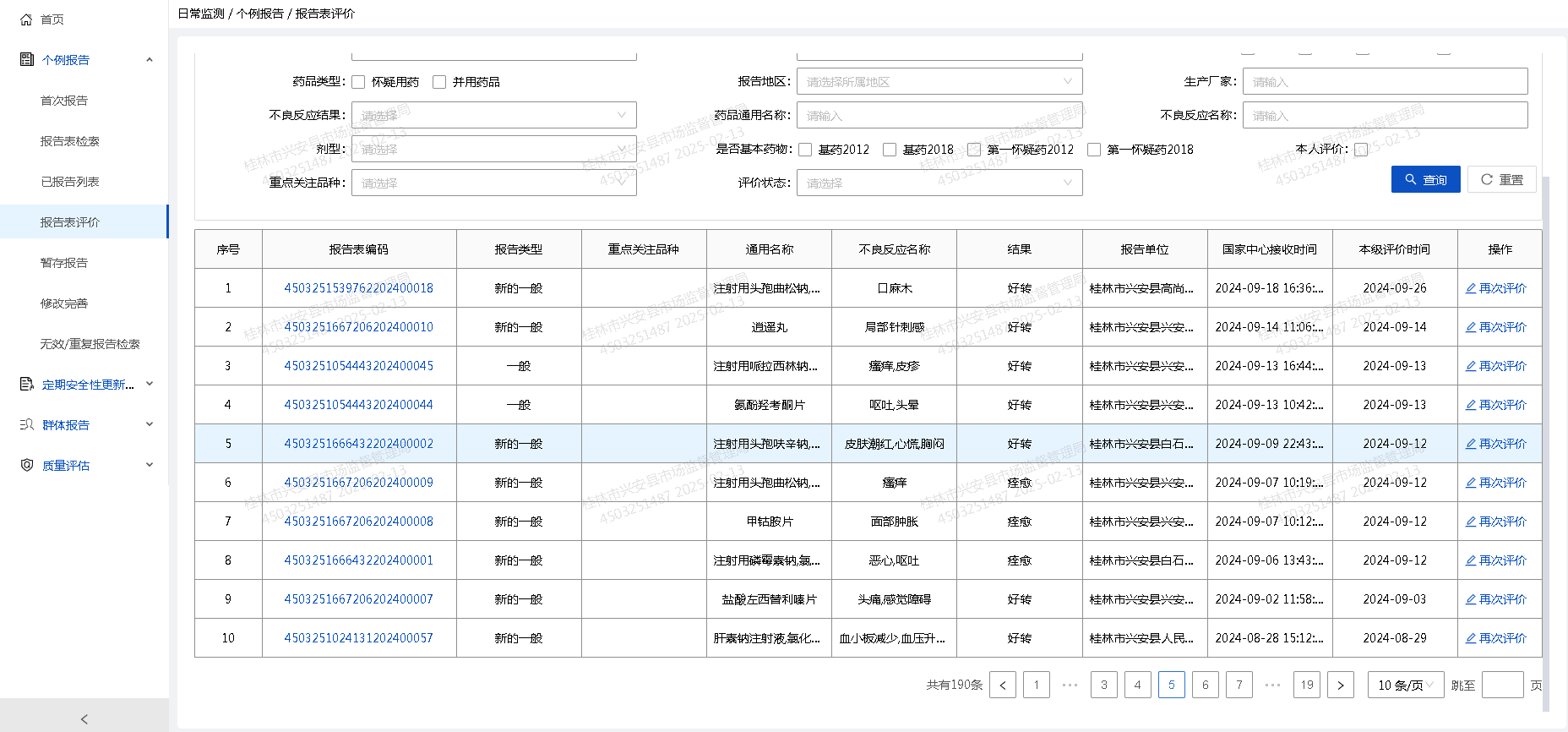Open report 45032515397622024000018 link
Screen dimensions: 1568x732
point(358,288)
